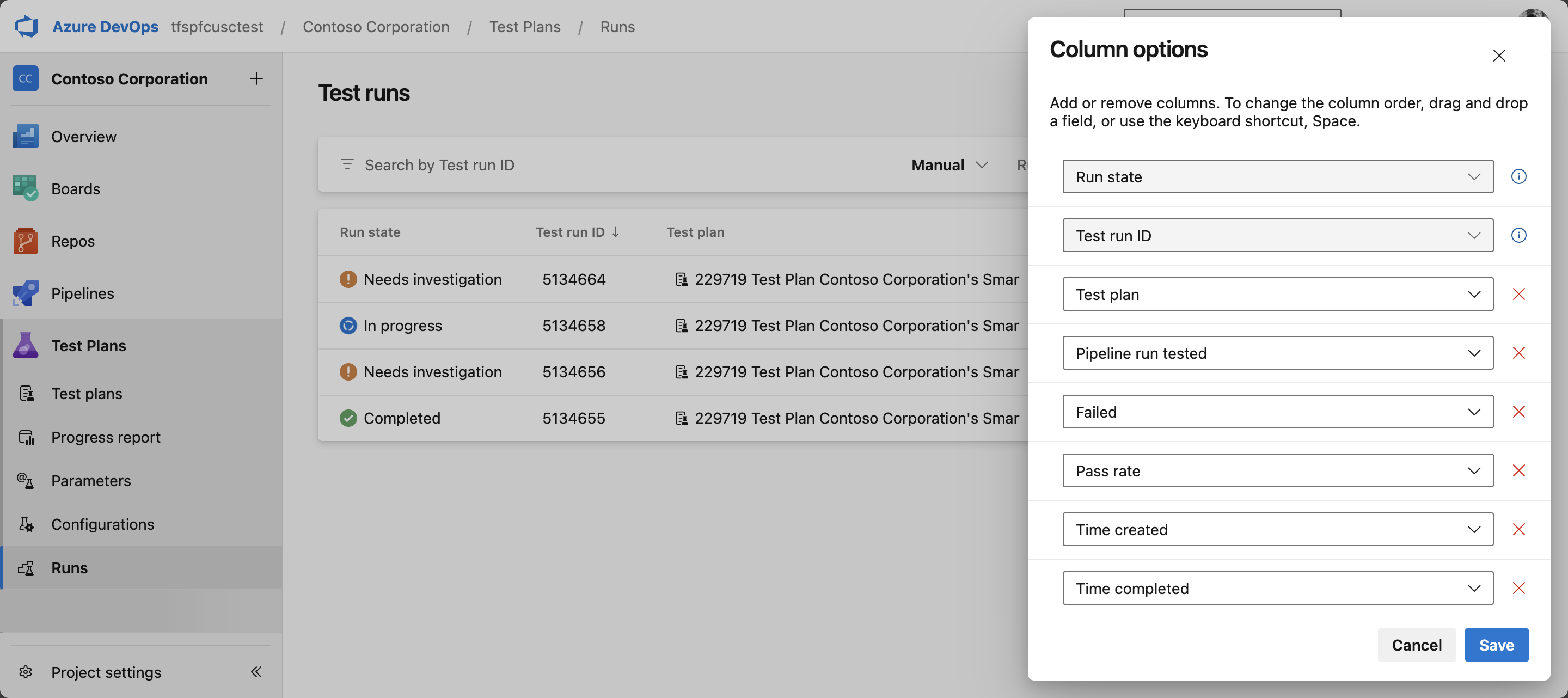The image size is (1568, 698).
Task: Open the Progress report page
Action: point(105,437)
